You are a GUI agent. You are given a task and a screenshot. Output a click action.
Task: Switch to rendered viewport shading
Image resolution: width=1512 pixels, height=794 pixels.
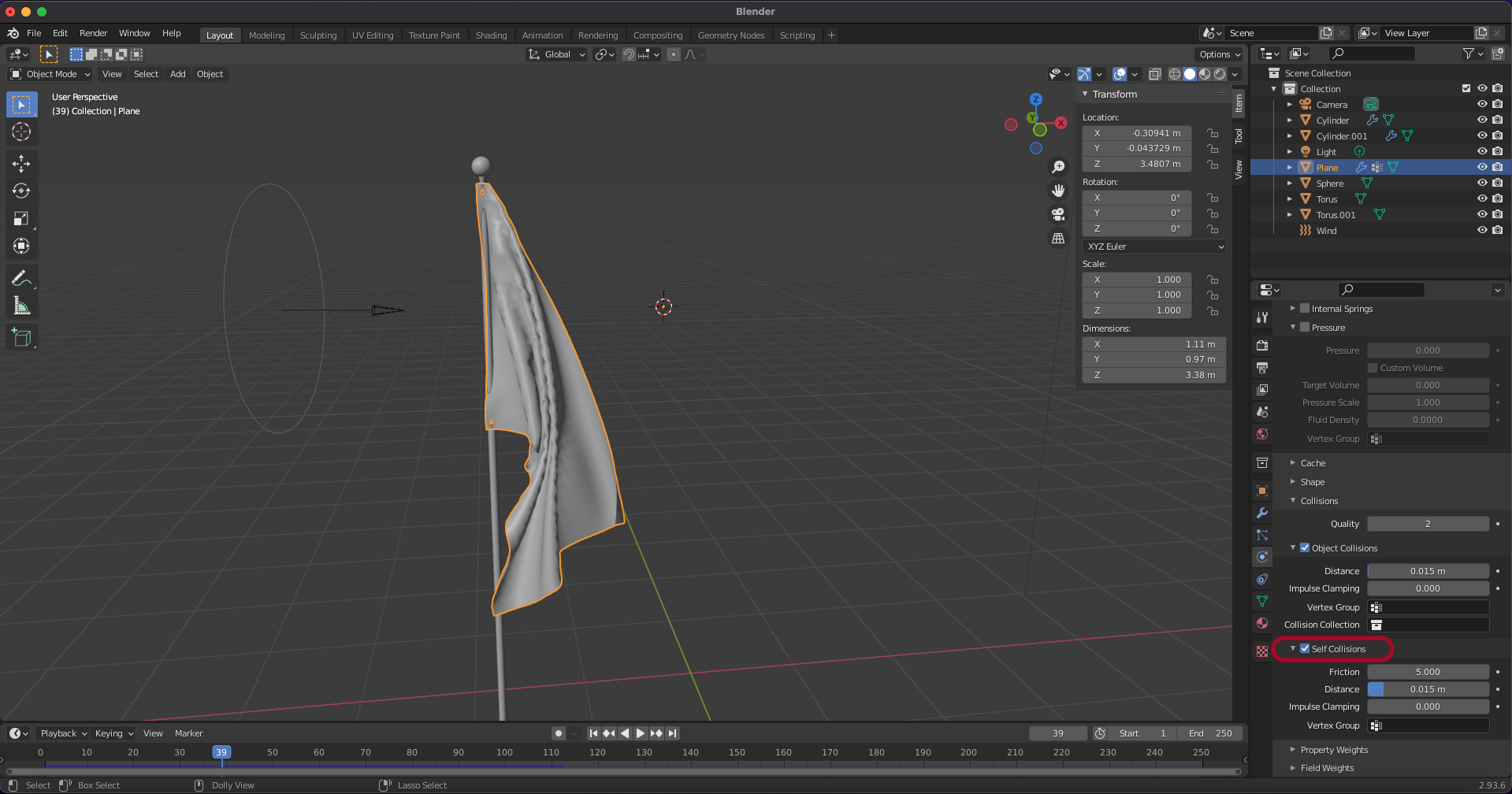click(1220, 74)
